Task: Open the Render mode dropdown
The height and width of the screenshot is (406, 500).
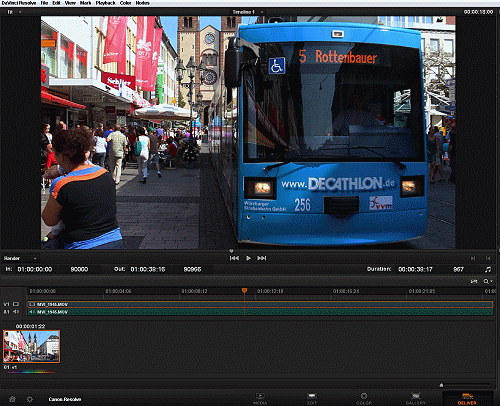Action: pos(20,258)
